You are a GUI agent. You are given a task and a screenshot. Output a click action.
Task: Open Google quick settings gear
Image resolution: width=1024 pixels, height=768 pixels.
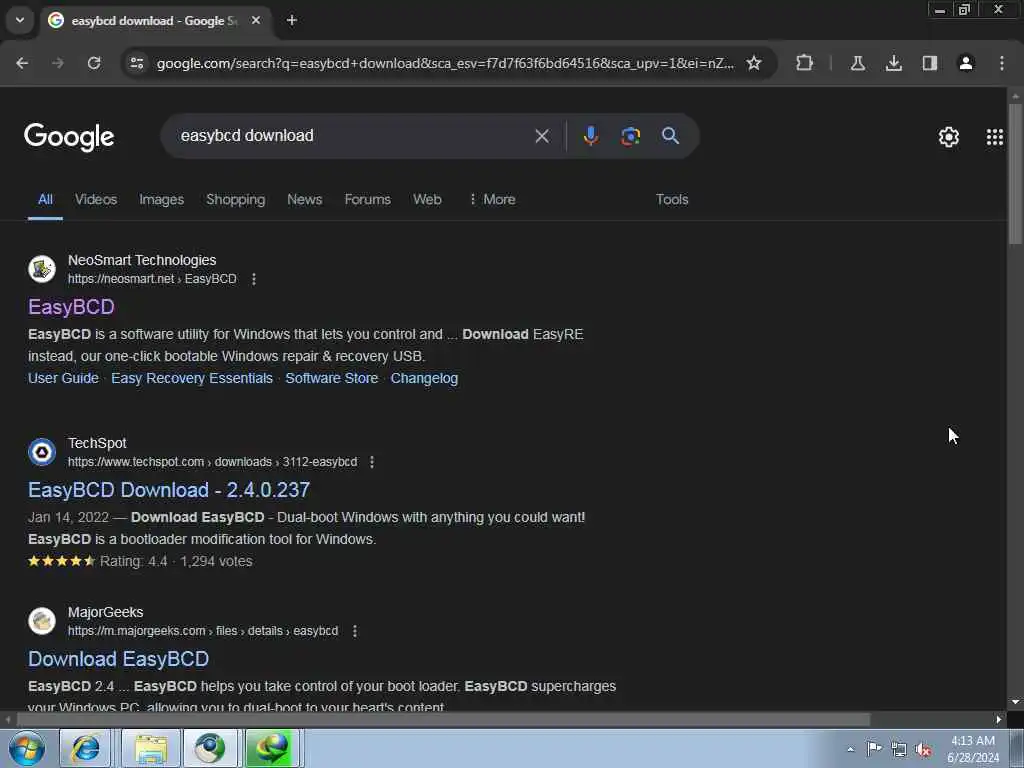(948, 137)
